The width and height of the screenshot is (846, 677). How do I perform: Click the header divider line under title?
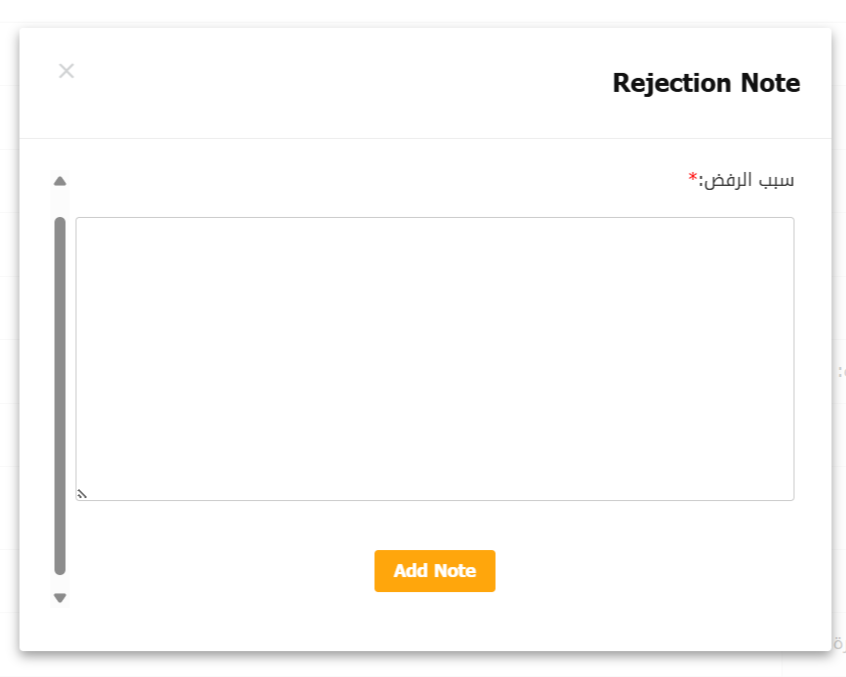425,138
